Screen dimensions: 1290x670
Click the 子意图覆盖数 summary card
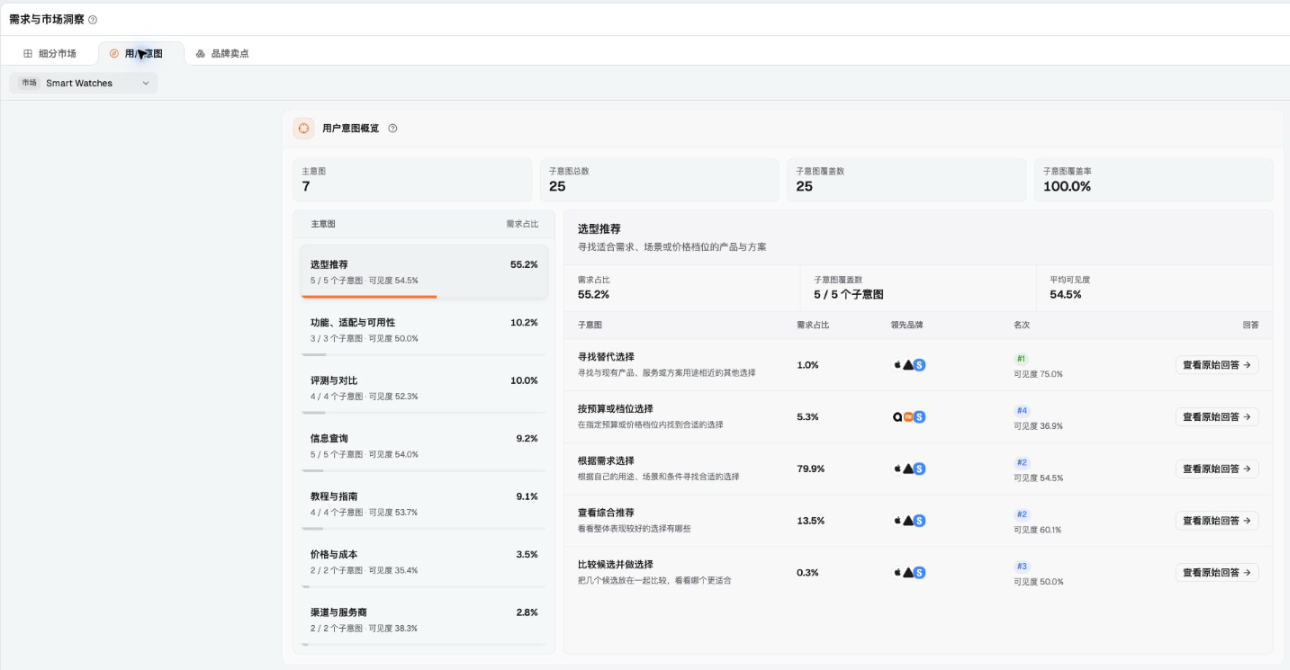(x=906, y=180)
